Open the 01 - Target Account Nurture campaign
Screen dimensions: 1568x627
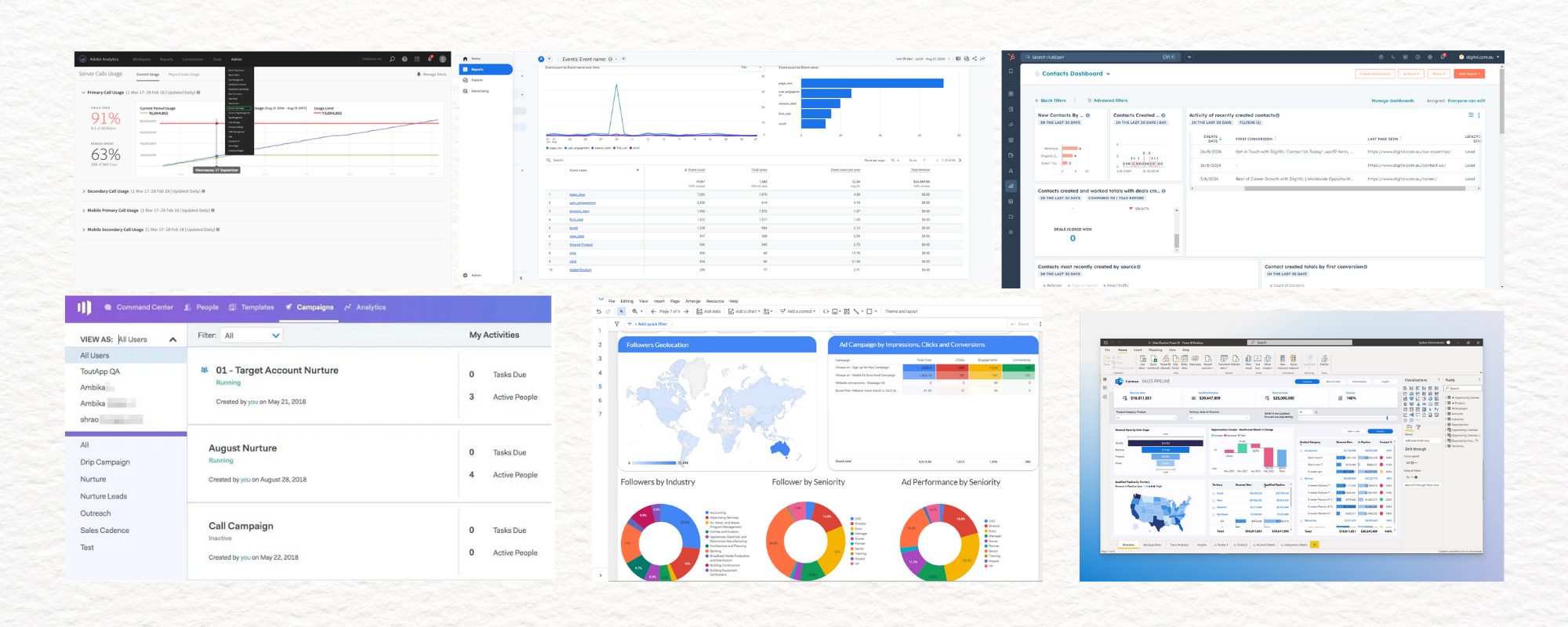coord(277,370)
